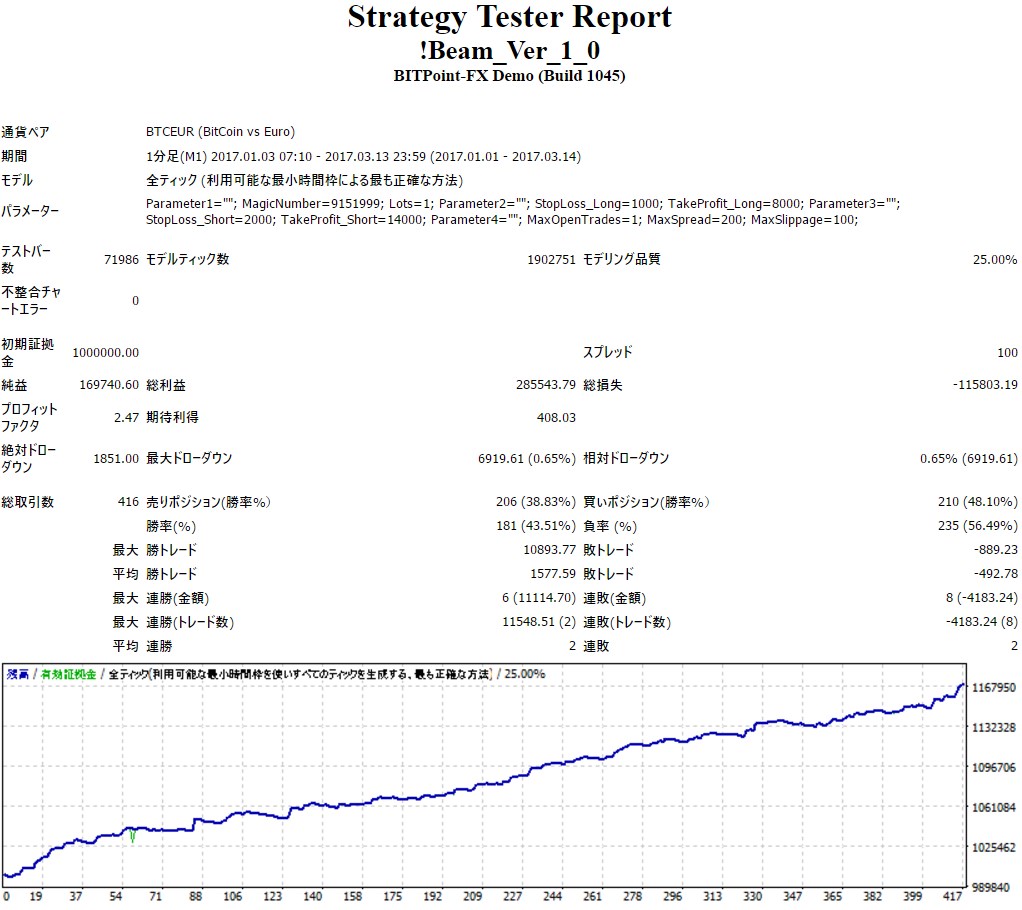
Task: Click period value starting 1分足(M1) 2017.01.03
Action: point(363,156)
